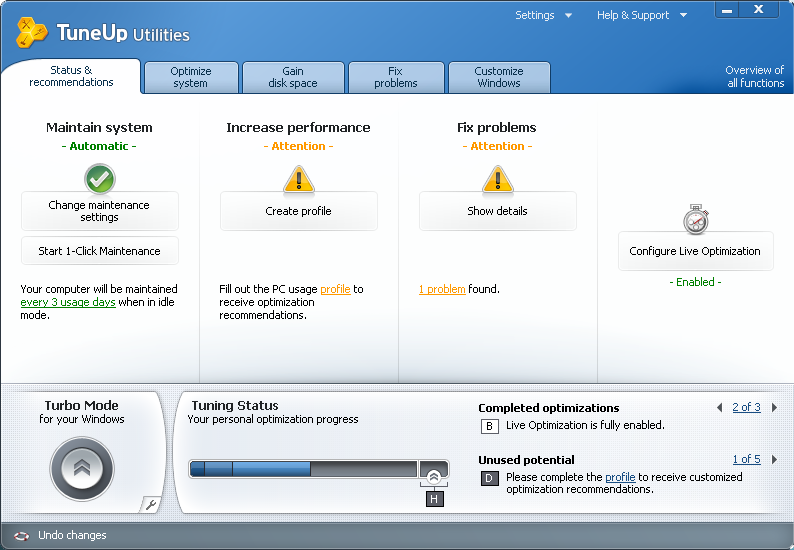Click the Create profile button
Viewport: 794px width, 550px height.
coord(299,211)
